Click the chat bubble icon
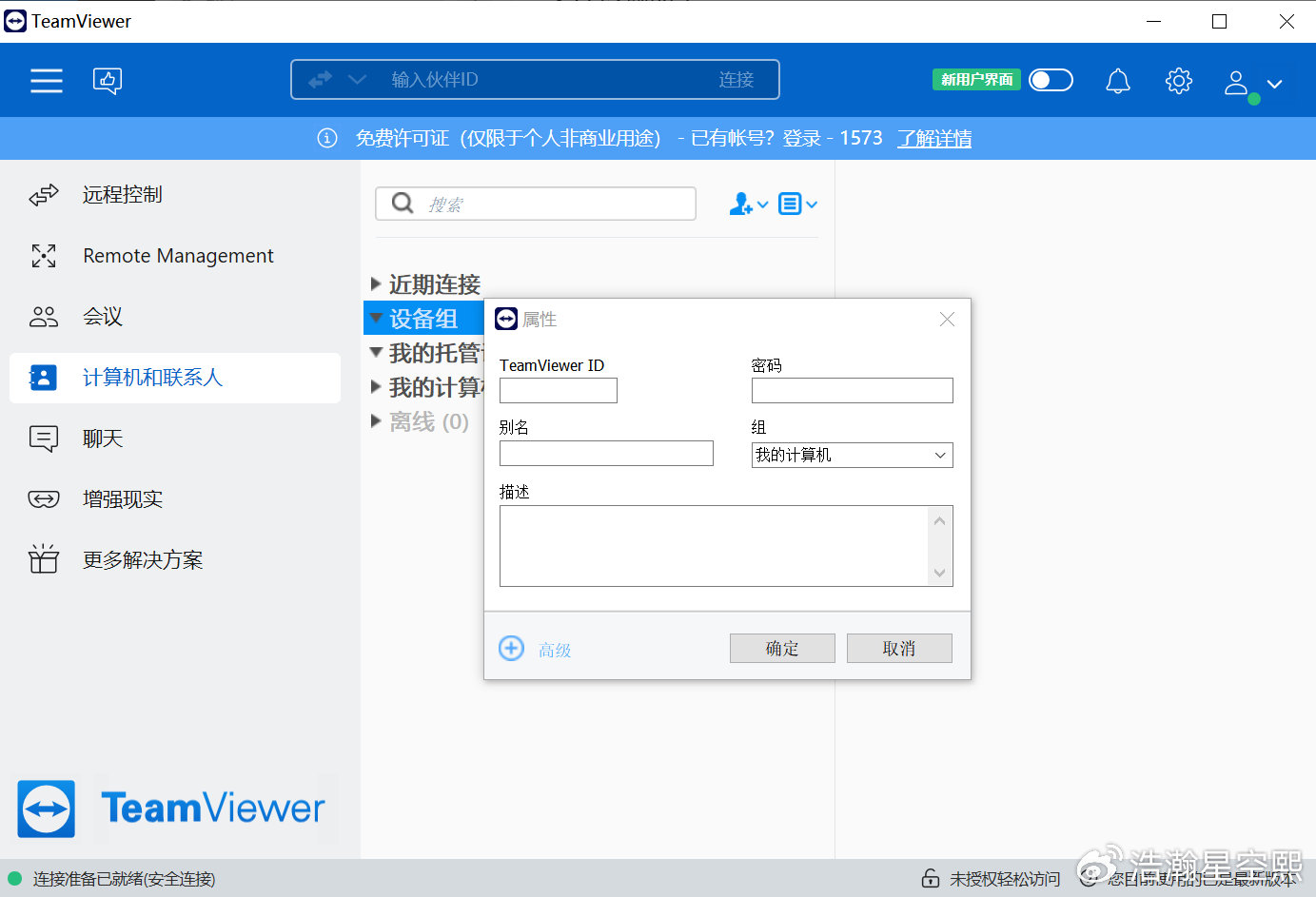Viewport: 1316px width, 897px height. pos(44,439)
